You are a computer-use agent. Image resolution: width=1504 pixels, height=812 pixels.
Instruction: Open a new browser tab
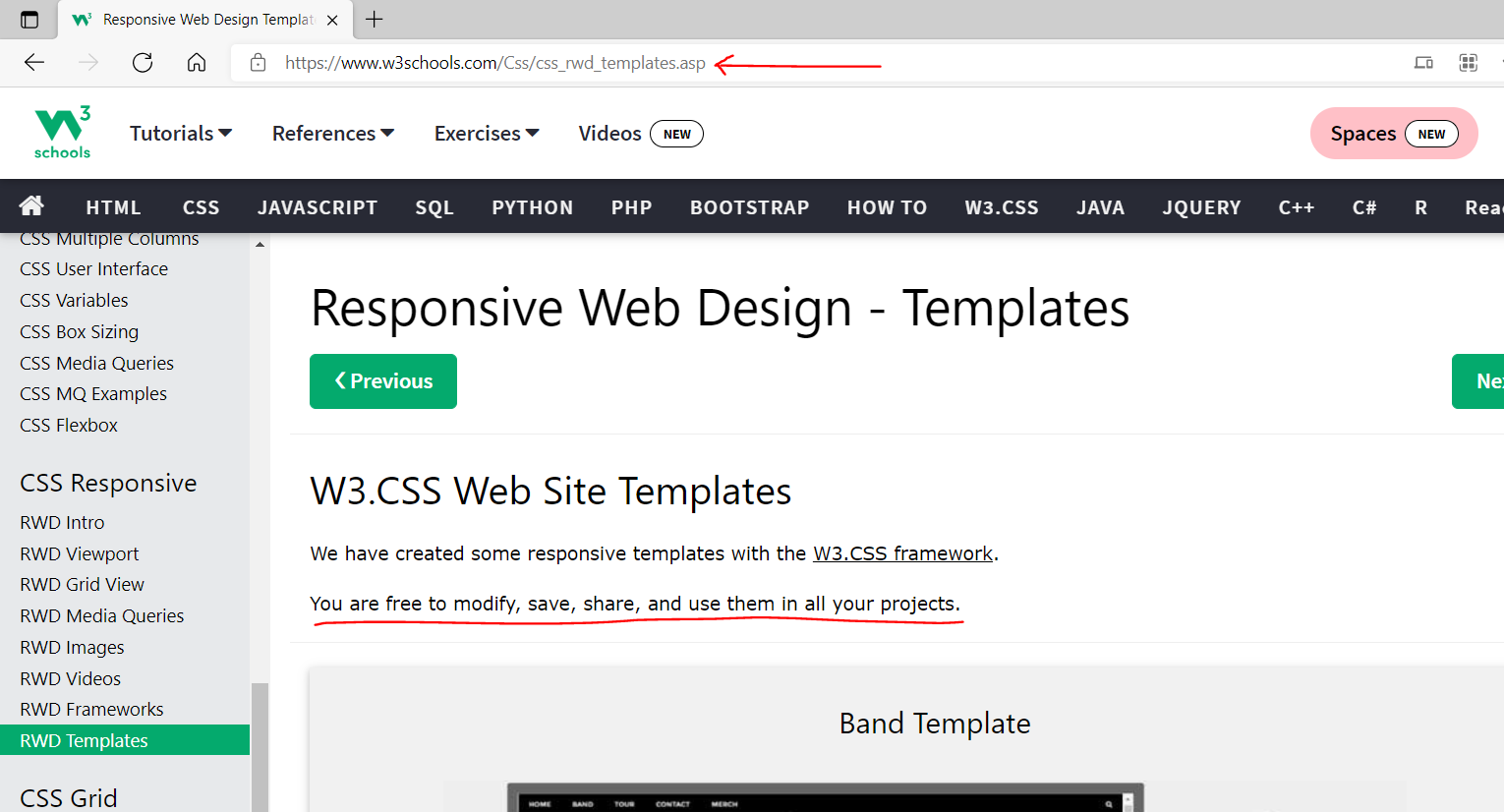coord(375,19)
